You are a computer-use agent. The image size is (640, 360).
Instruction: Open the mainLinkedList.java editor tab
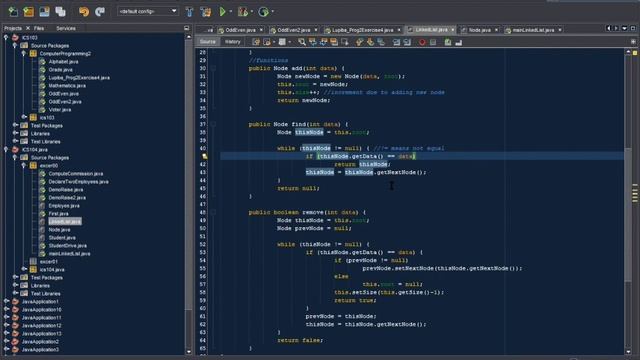click(x=533, y=30)
